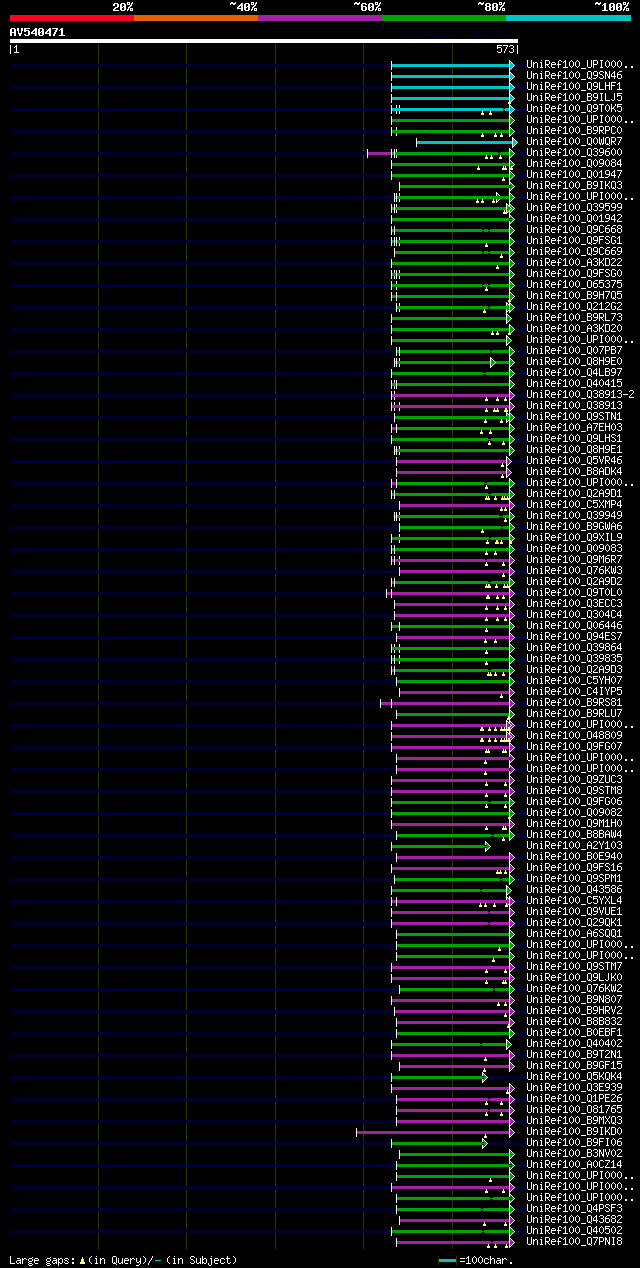Viewport: 640px width, 1268px height.
Task: Open hit UniRef100_Q0WQR7
Action: [x=574, y=141]
